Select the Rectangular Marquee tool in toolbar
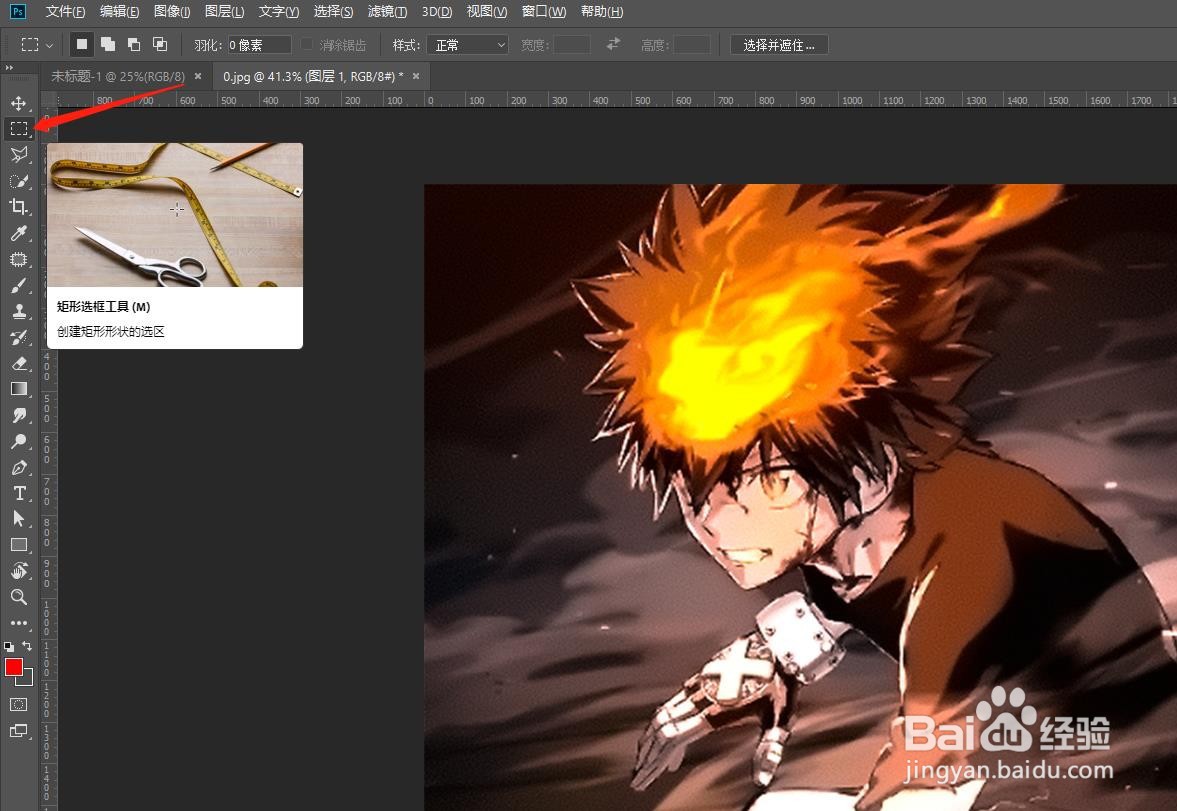This screenshot has height=811, width=1177. point(19,128)
